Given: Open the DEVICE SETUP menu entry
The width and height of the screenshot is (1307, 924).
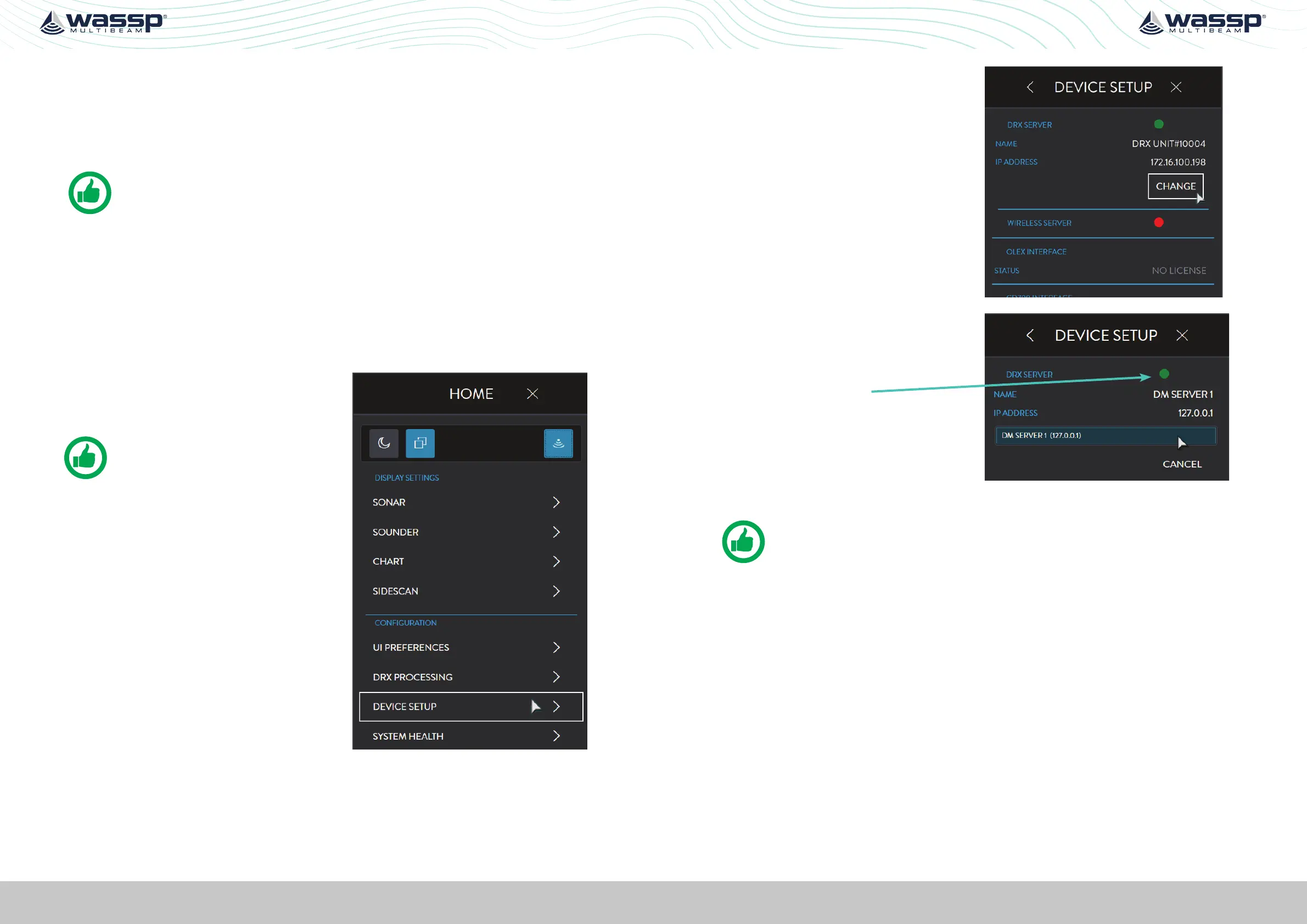Looking at the screenshot, I should [470, 707].
